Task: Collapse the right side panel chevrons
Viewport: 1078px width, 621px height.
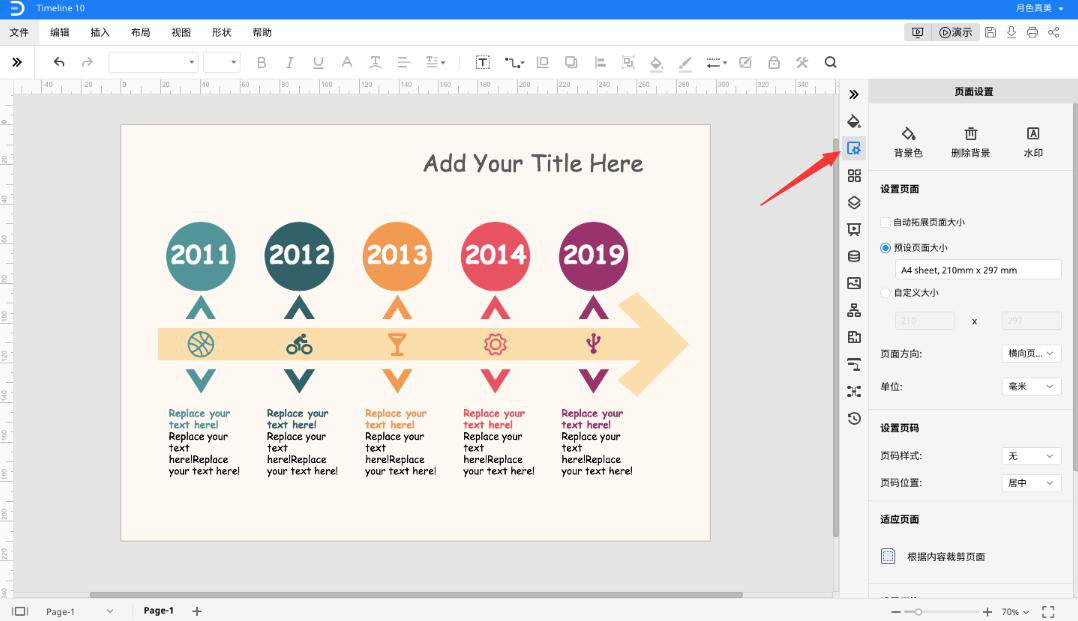Action: click(854, 94)
